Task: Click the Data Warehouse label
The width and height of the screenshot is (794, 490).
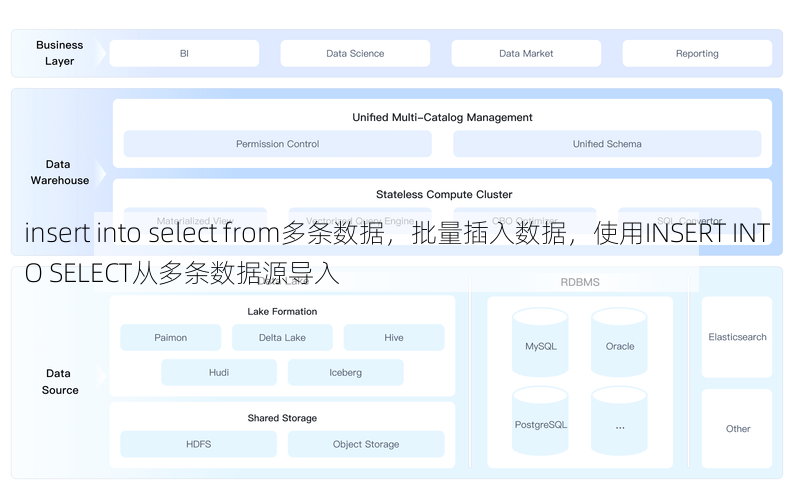Action: [59, 172]
